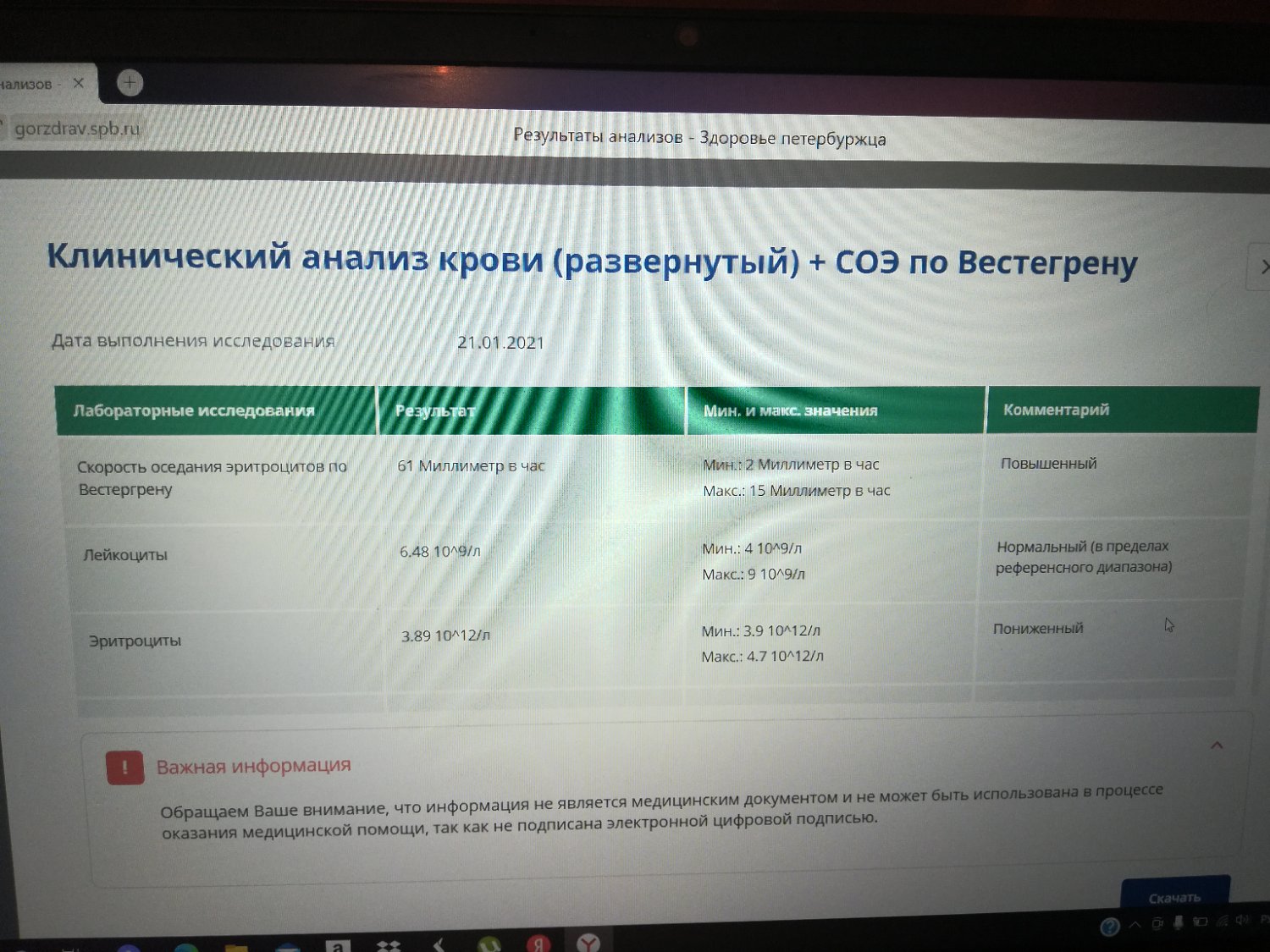Open the red Яндекс Я taskbar icon
Viewport: 1270px width, 952px height.
(538, 943)
